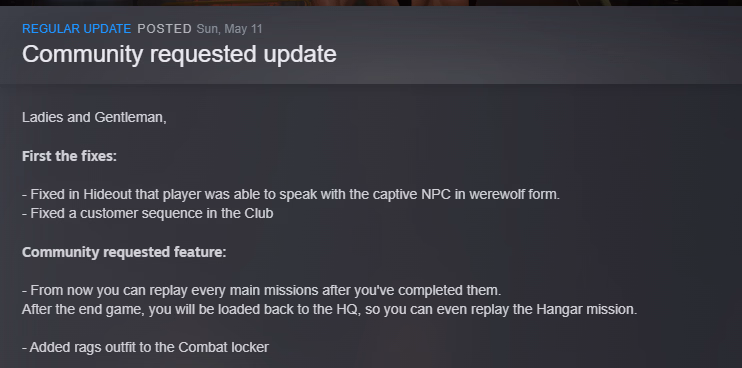Select the Community requested feature heading
Screen dimensions: 742x368
click(124, 252)
